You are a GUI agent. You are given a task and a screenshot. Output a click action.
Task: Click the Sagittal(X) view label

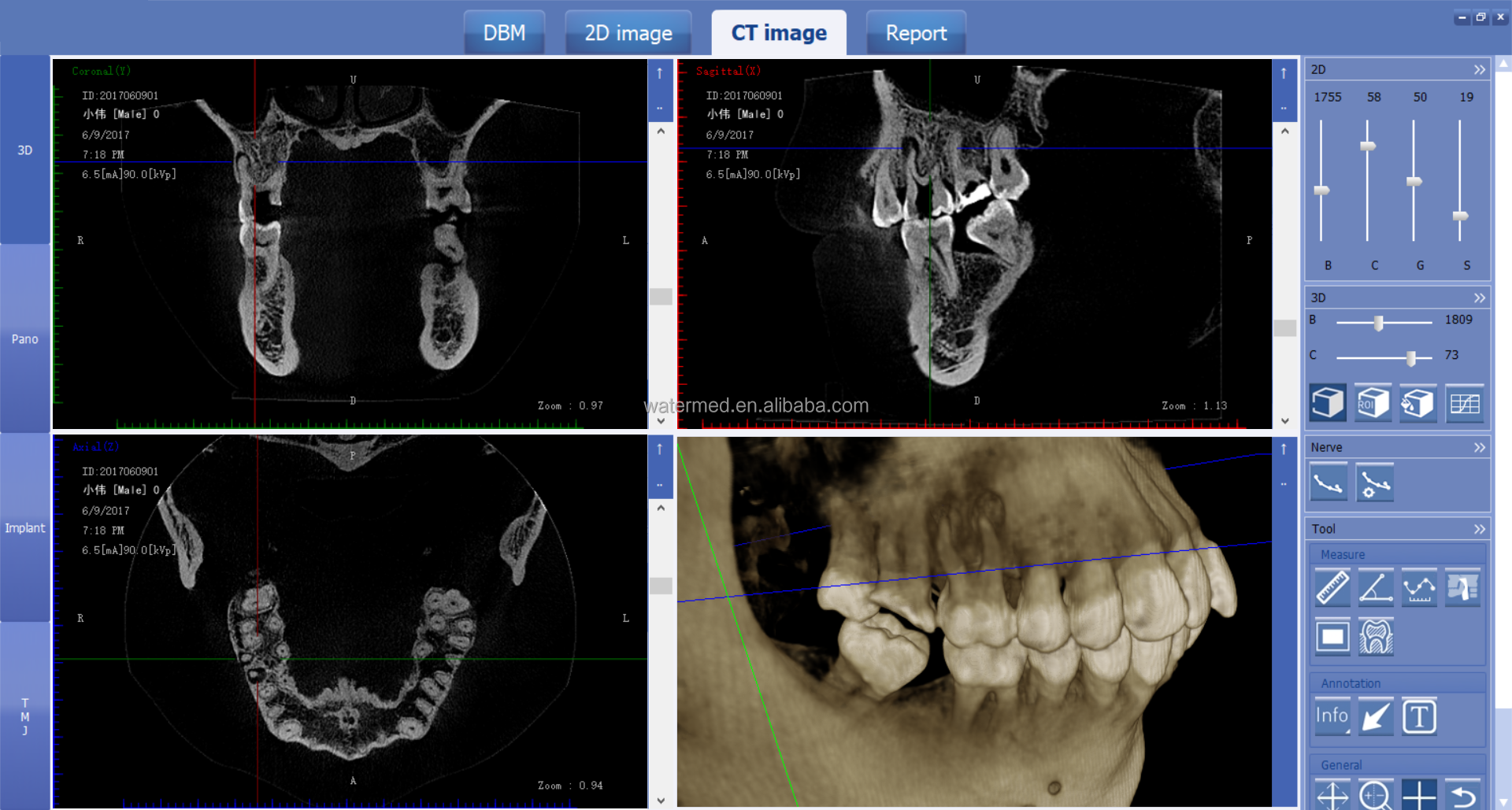(x=728, y=71)
